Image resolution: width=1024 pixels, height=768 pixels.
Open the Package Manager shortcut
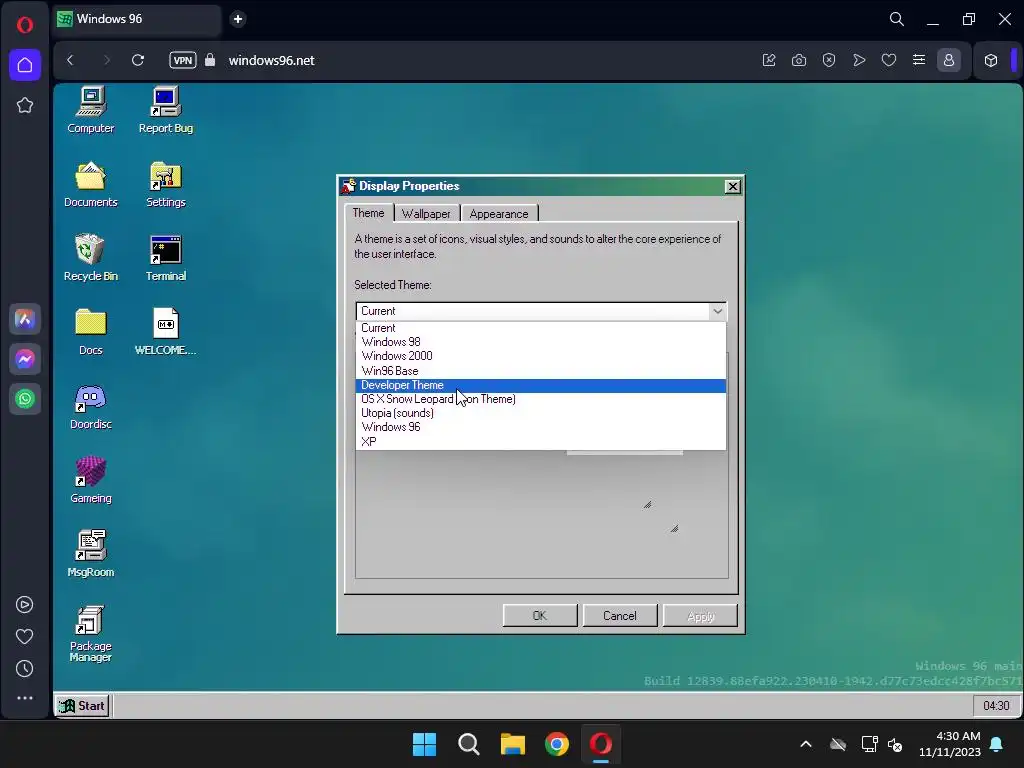pos(91,633)
